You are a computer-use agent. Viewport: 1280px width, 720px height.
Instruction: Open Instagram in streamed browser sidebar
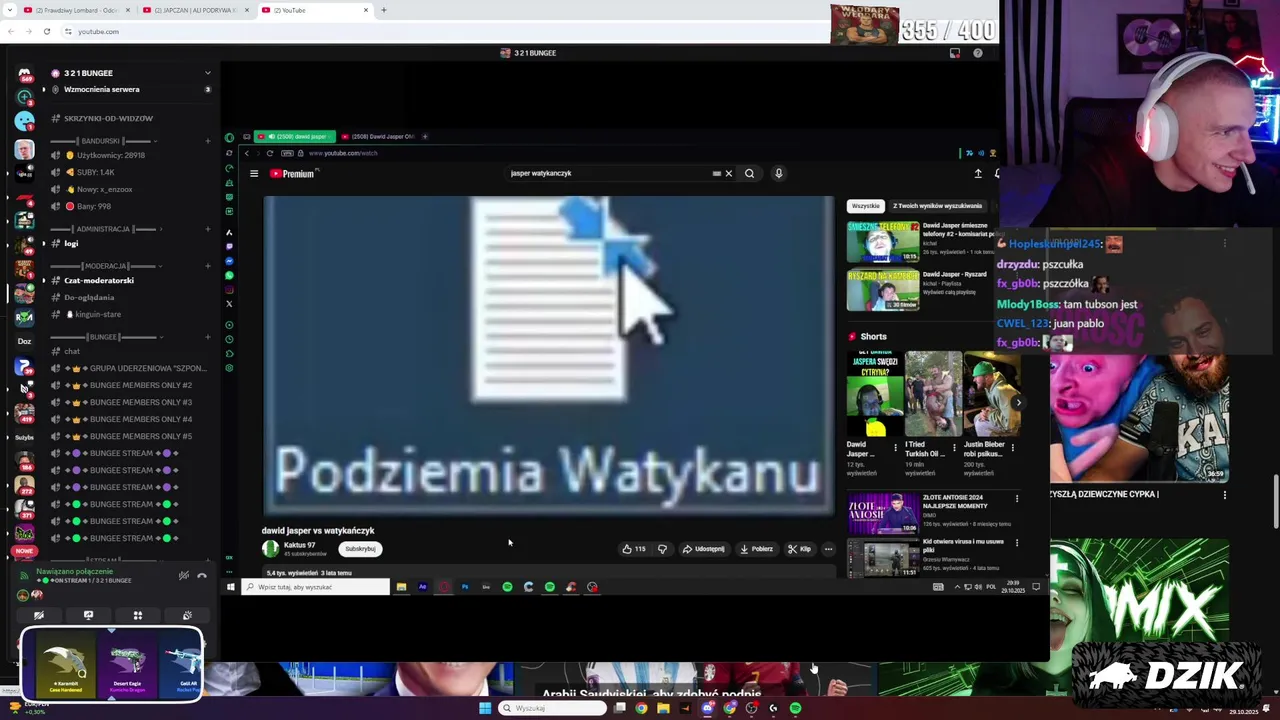click(x=229, y=290)
